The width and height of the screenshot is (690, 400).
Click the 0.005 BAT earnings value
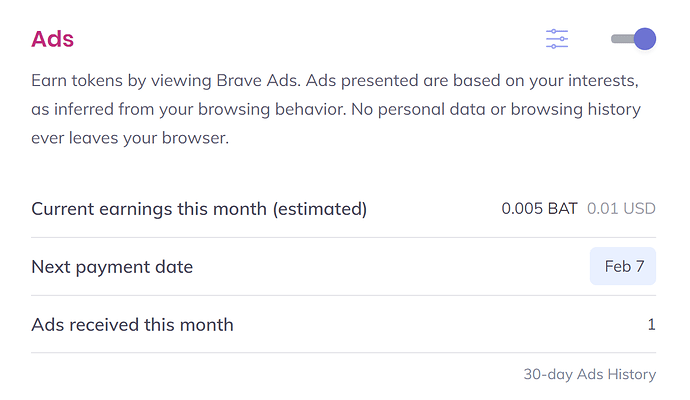pos(539,209)
